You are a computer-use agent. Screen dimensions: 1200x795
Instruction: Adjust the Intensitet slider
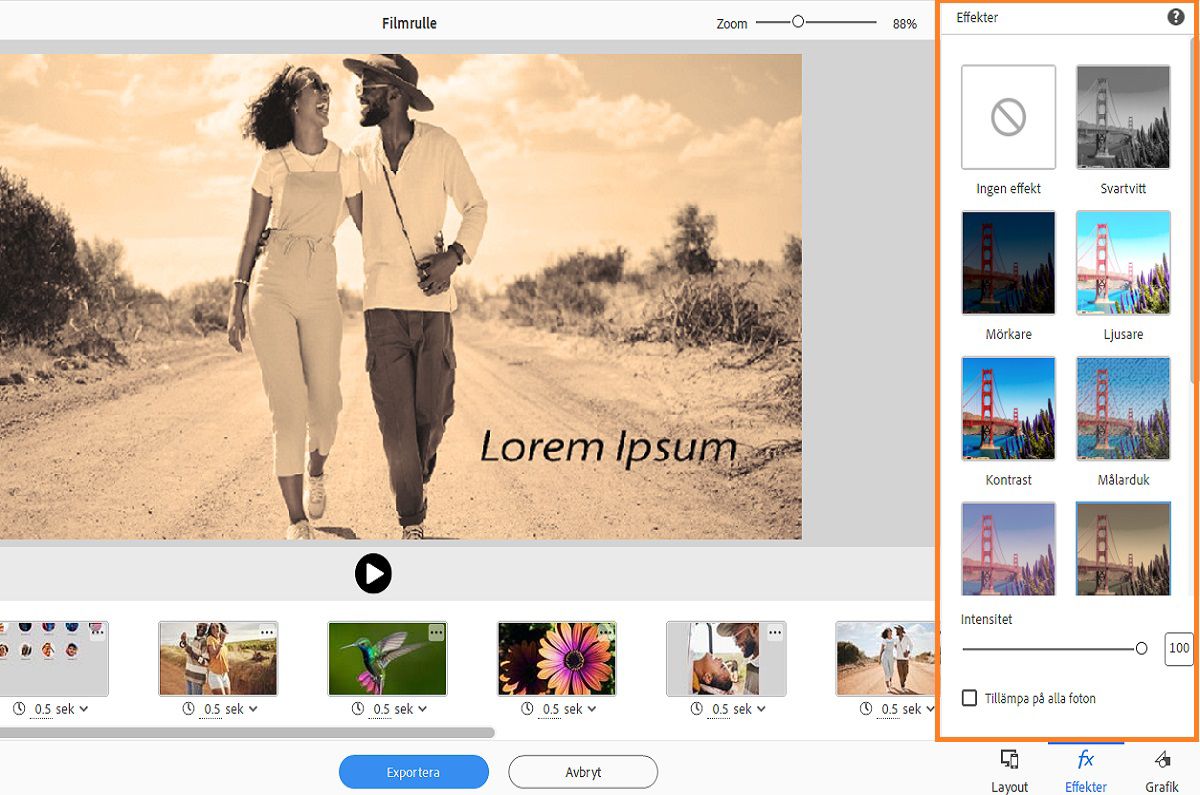pos(1141,649)
